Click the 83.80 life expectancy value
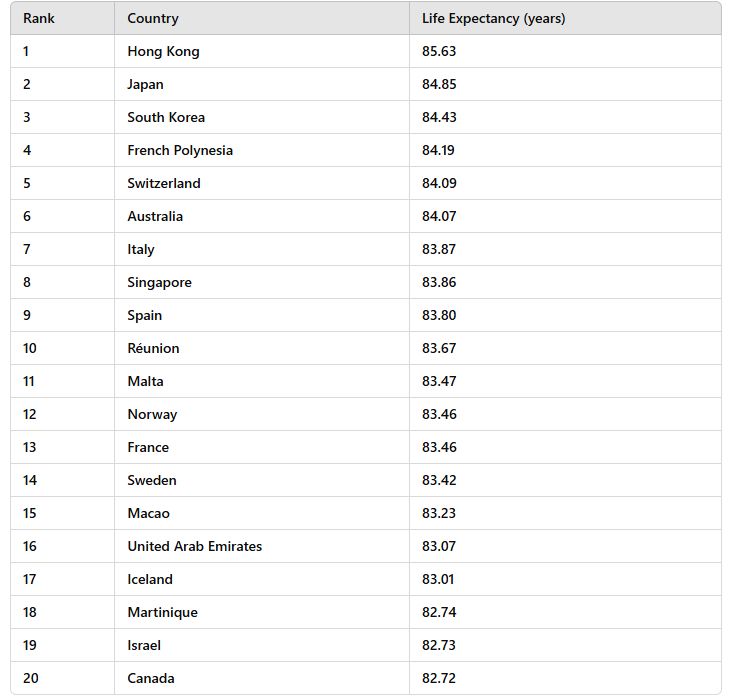This screenshot has width=736, height=698. click(x=439, y=315)
